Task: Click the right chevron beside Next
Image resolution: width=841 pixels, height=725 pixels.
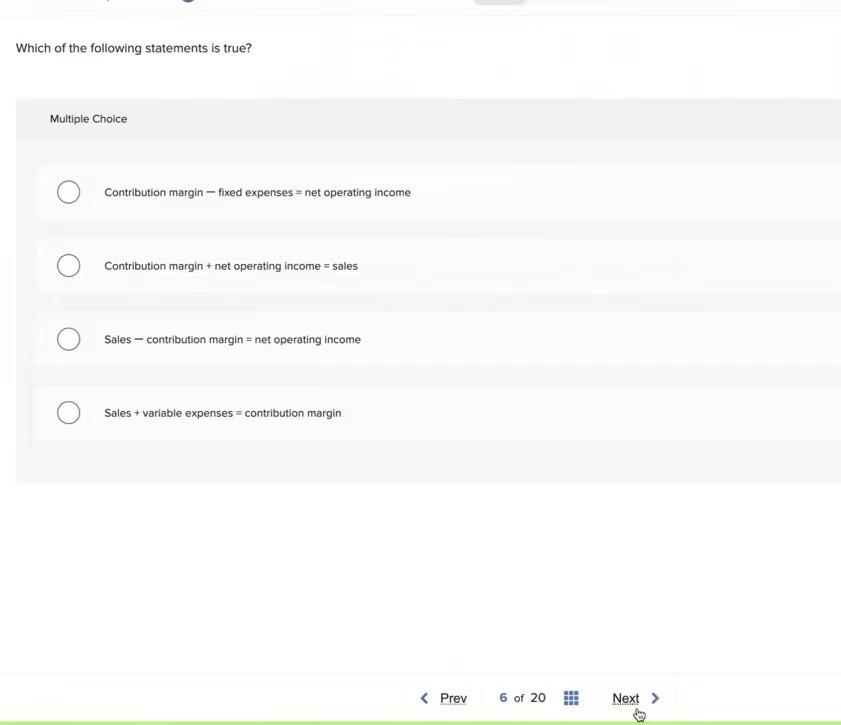Action: click(x=655, y=698)
